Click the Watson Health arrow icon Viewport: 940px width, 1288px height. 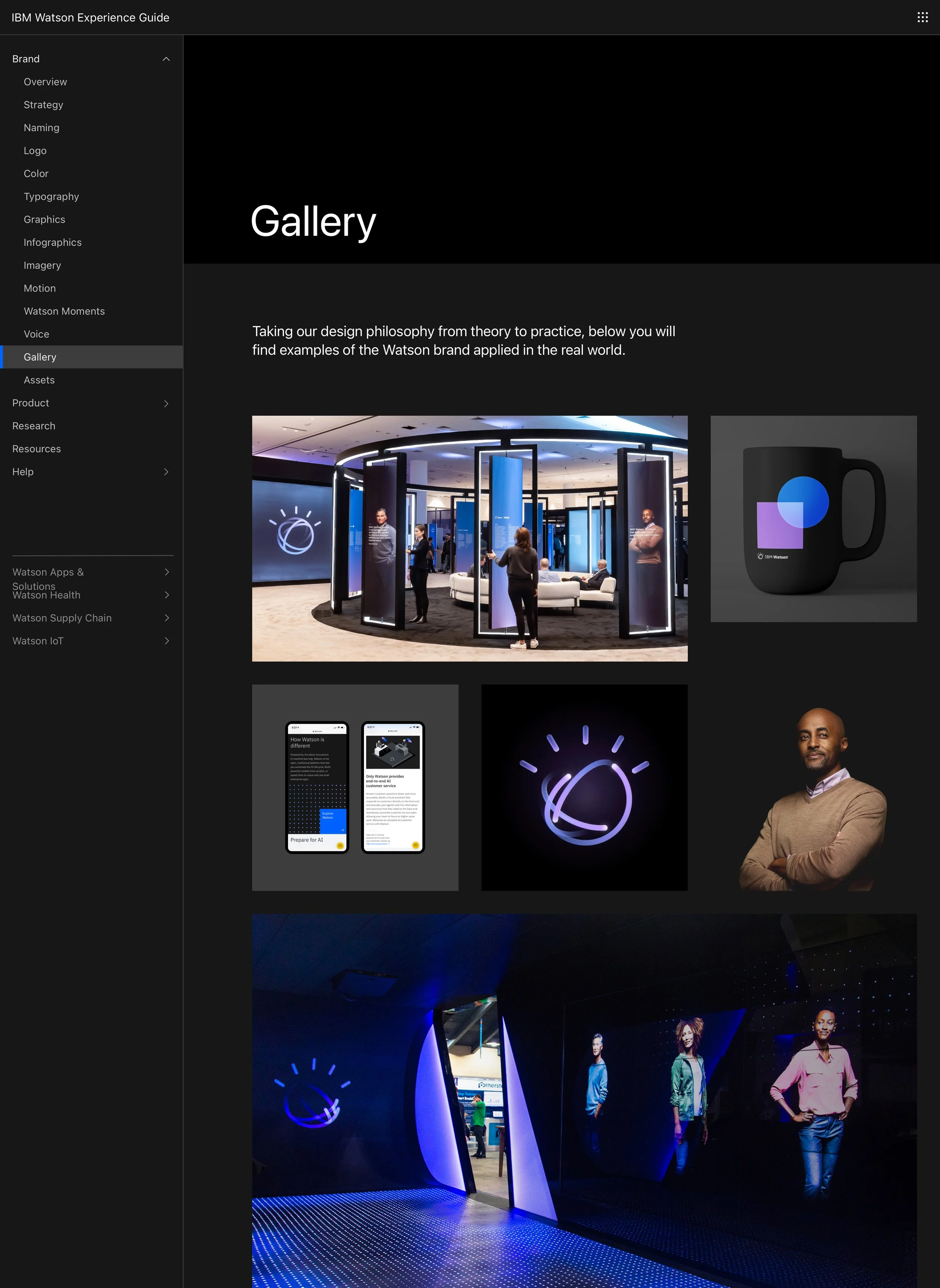pos(167,595)
